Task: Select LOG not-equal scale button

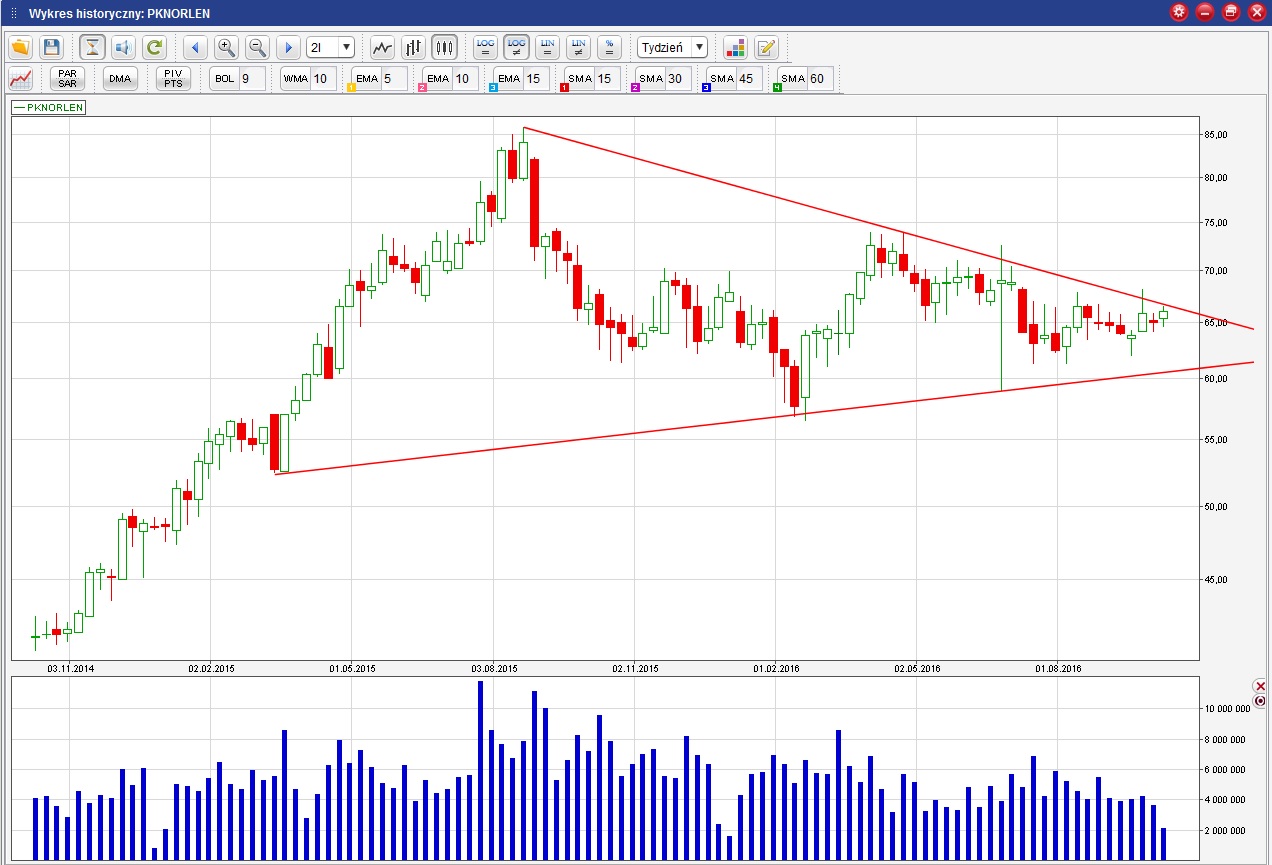Action: 517,47
